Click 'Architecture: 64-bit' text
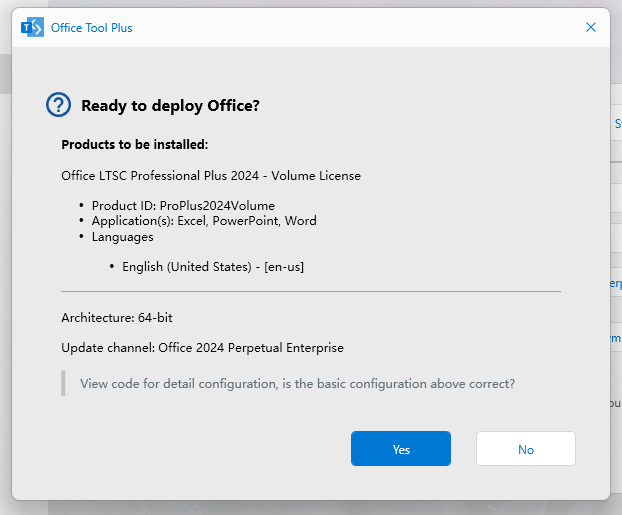 pyautogui.click(x=117, y=317)
